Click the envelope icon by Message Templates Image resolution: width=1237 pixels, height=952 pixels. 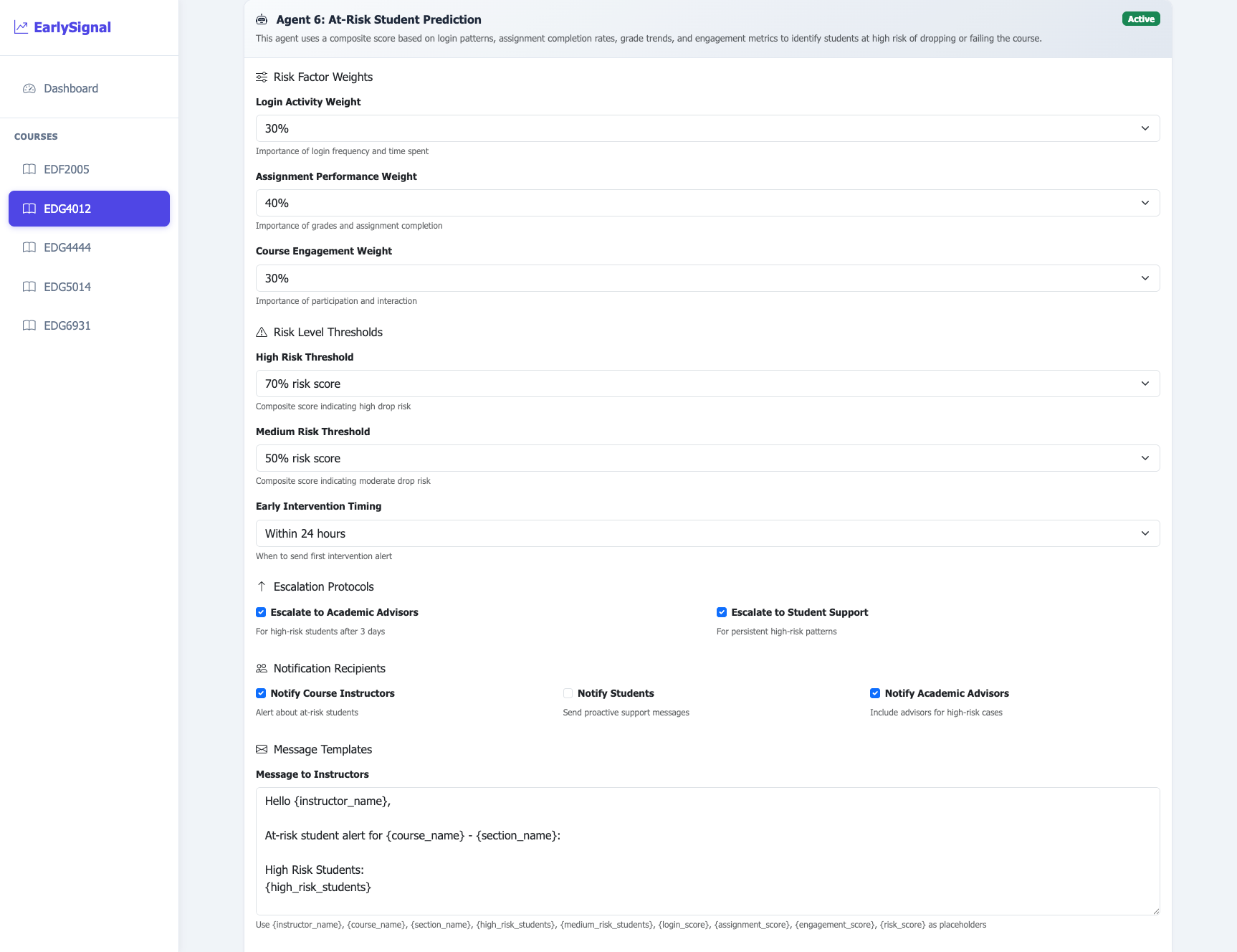click(x=262, y=749)
